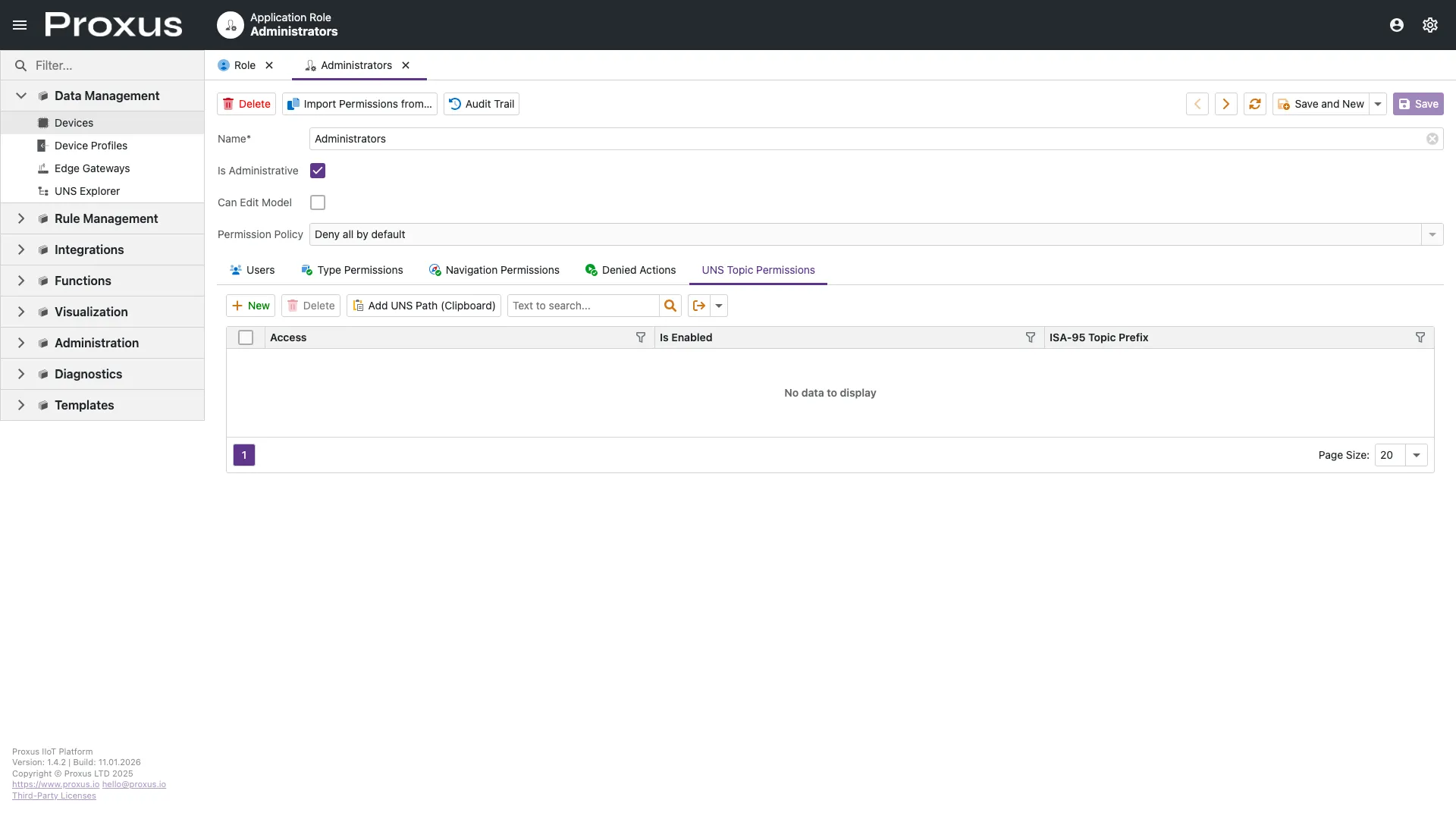Screen dimensions: 1456x819
Task: Click the export icon button
Action: pyautogui.click(x=699, y=306)
